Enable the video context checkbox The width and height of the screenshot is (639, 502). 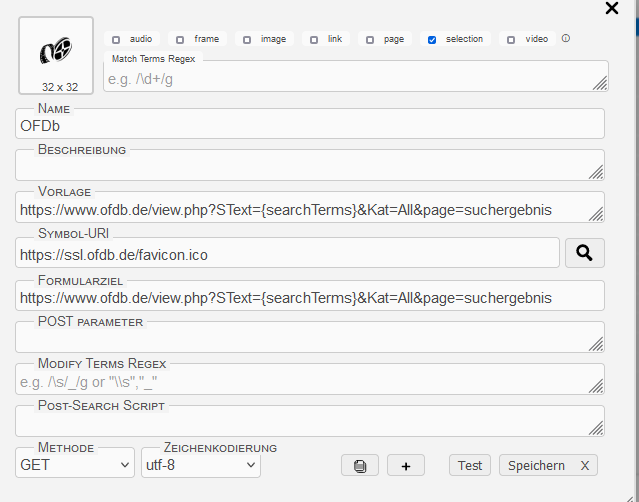coord(511,40)
